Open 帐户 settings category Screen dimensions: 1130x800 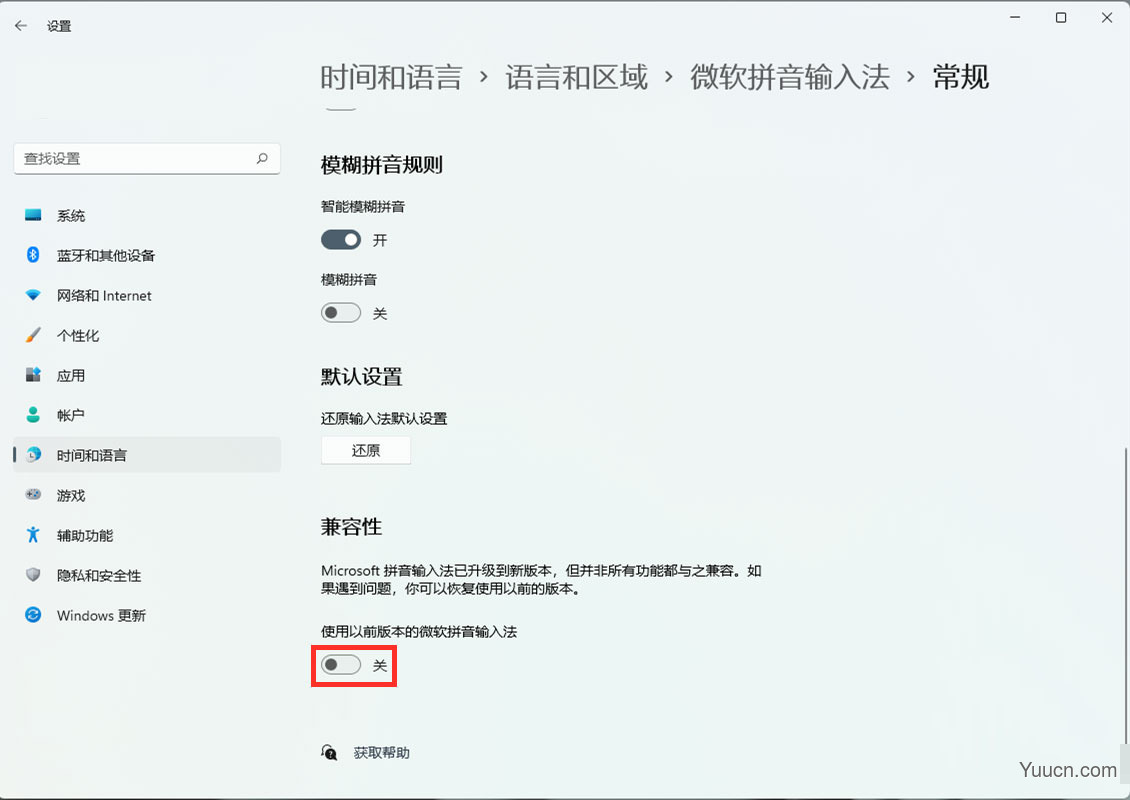click(x=147, y=415)
